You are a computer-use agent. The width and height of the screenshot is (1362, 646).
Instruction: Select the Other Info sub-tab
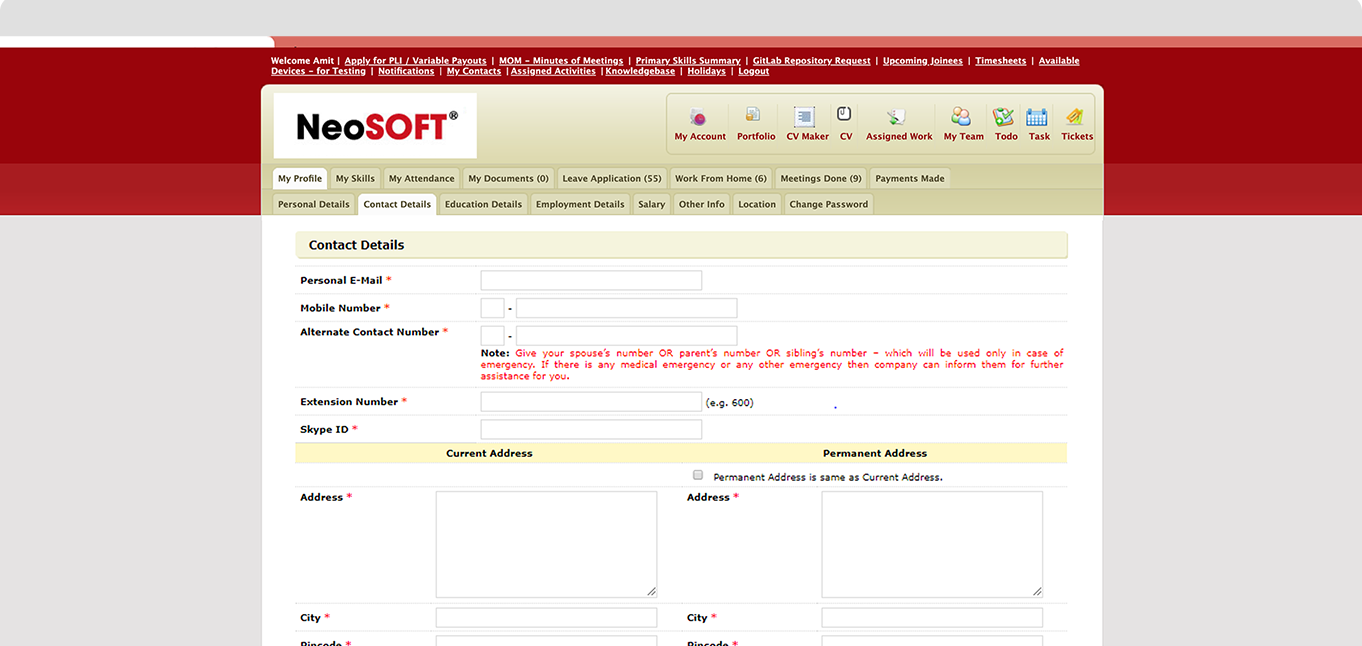pos(702,204)
